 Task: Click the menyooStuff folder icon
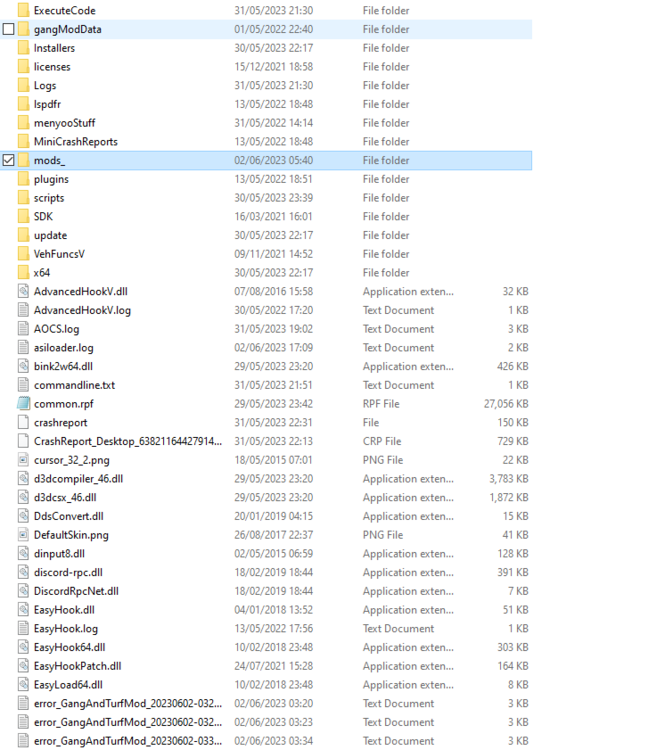[x=23, y=123]
